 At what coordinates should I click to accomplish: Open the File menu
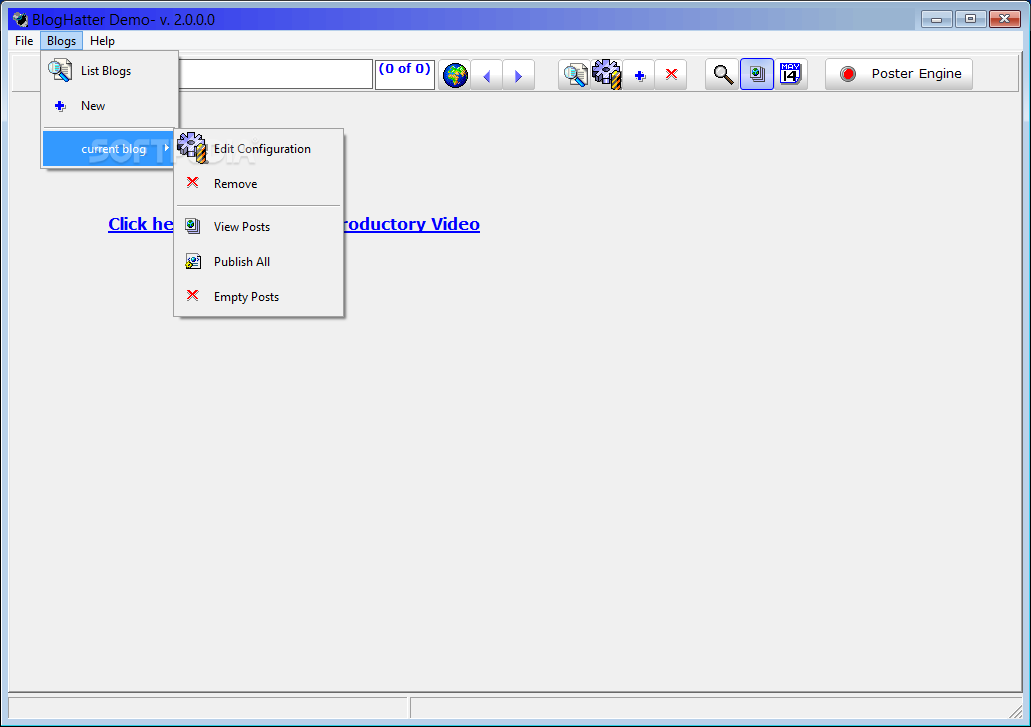[24, 41]
